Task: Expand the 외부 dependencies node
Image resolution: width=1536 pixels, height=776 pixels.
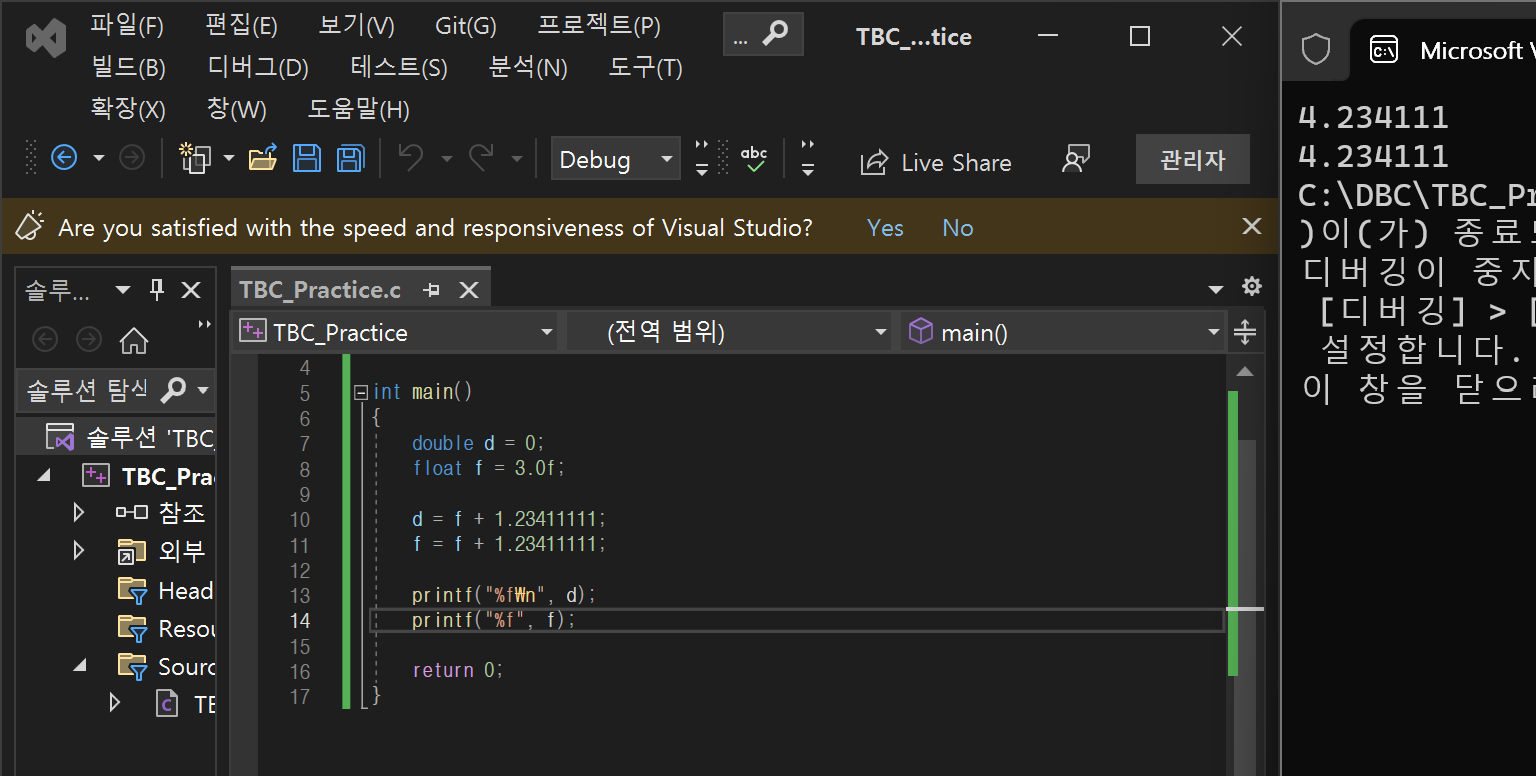Action: [79, 551]
